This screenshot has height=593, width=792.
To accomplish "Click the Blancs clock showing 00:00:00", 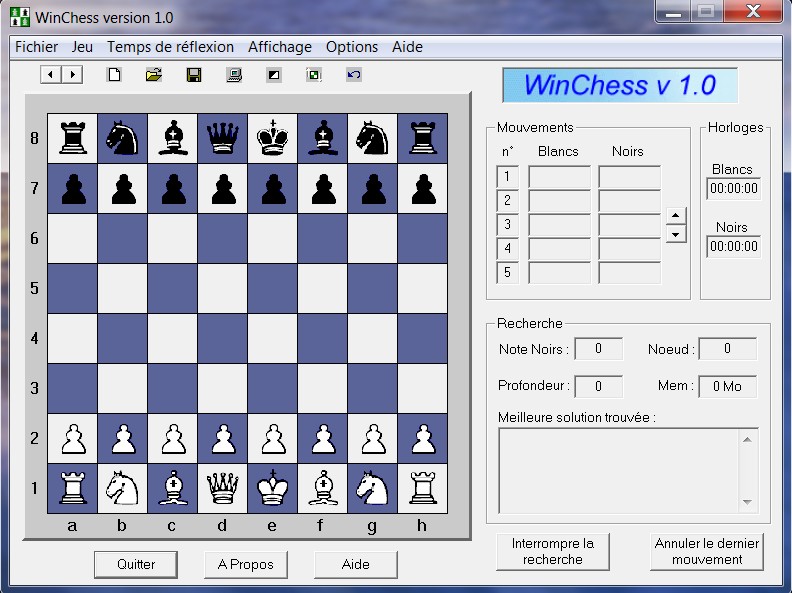I will (x=733, y=188).
